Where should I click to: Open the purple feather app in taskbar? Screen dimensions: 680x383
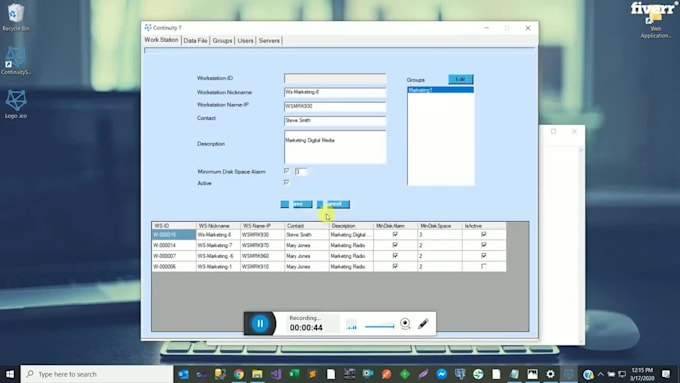click(423, 374)
